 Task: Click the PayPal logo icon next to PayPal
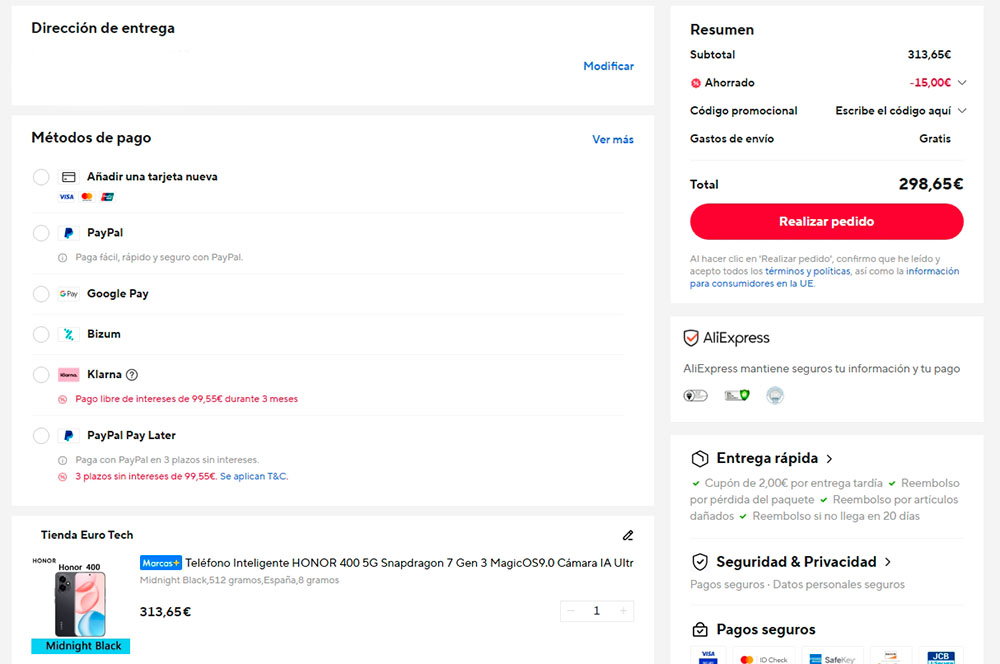[x=68, y=233]
